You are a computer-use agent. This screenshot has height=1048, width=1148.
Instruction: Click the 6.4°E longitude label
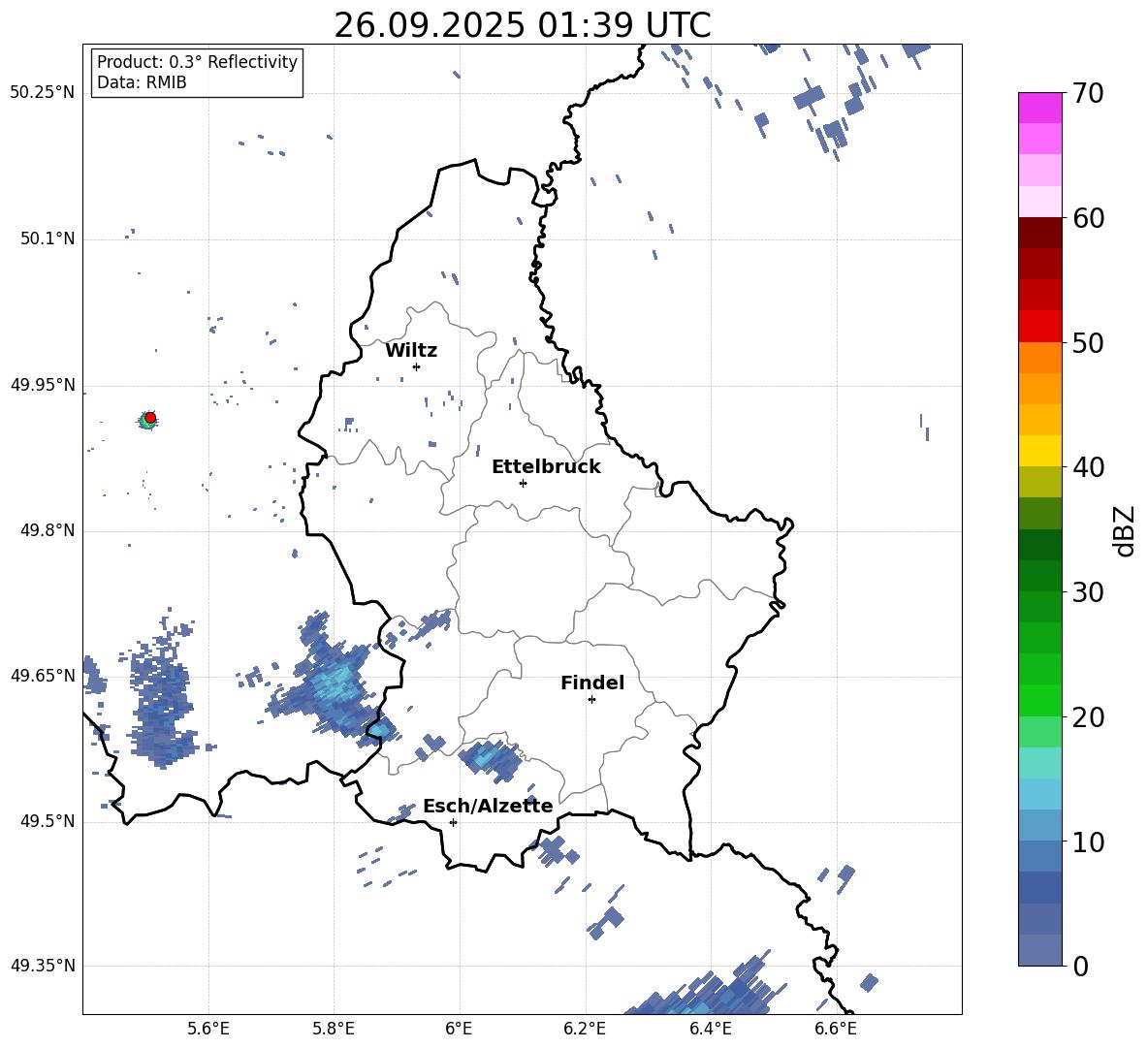pos(710,1029)
